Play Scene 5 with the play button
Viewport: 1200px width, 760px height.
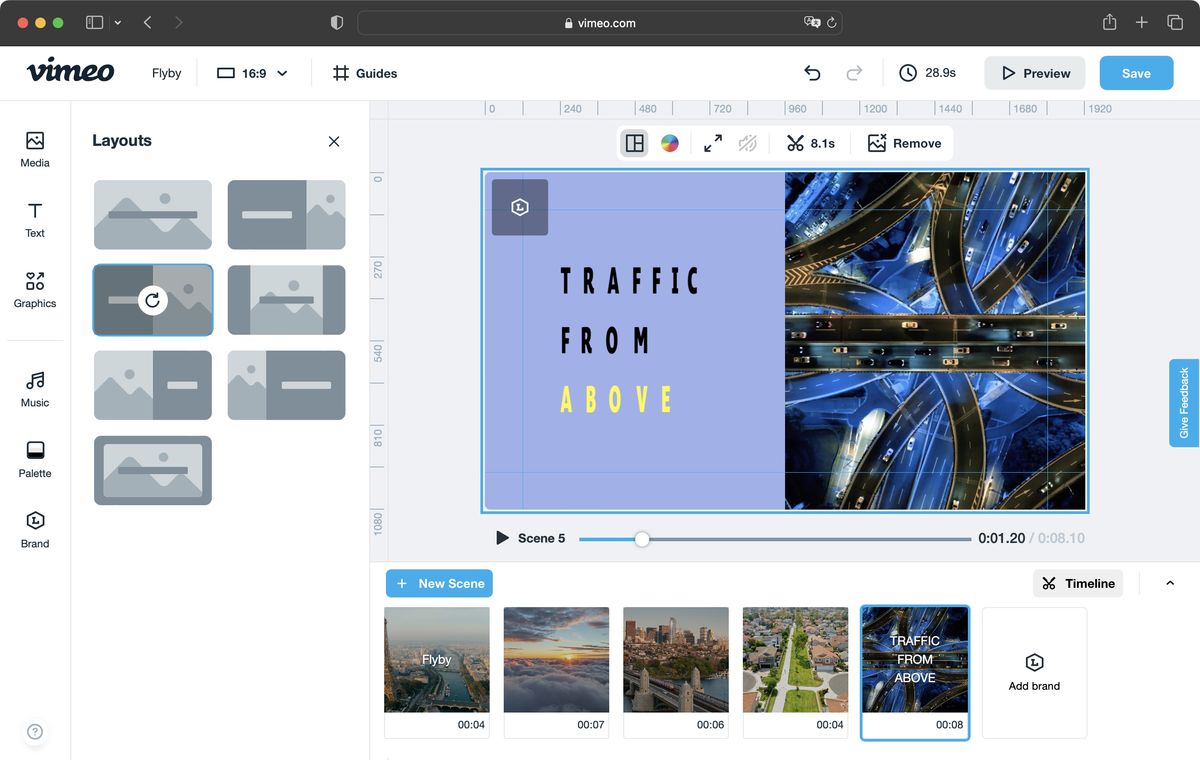[x=502, y=537]
